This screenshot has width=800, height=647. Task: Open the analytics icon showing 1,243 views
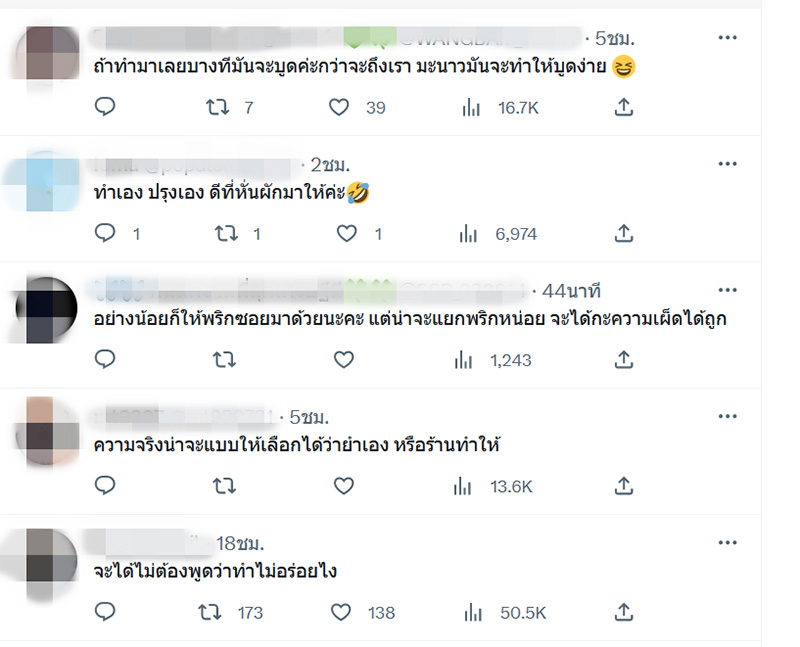[x=462, y=357]
